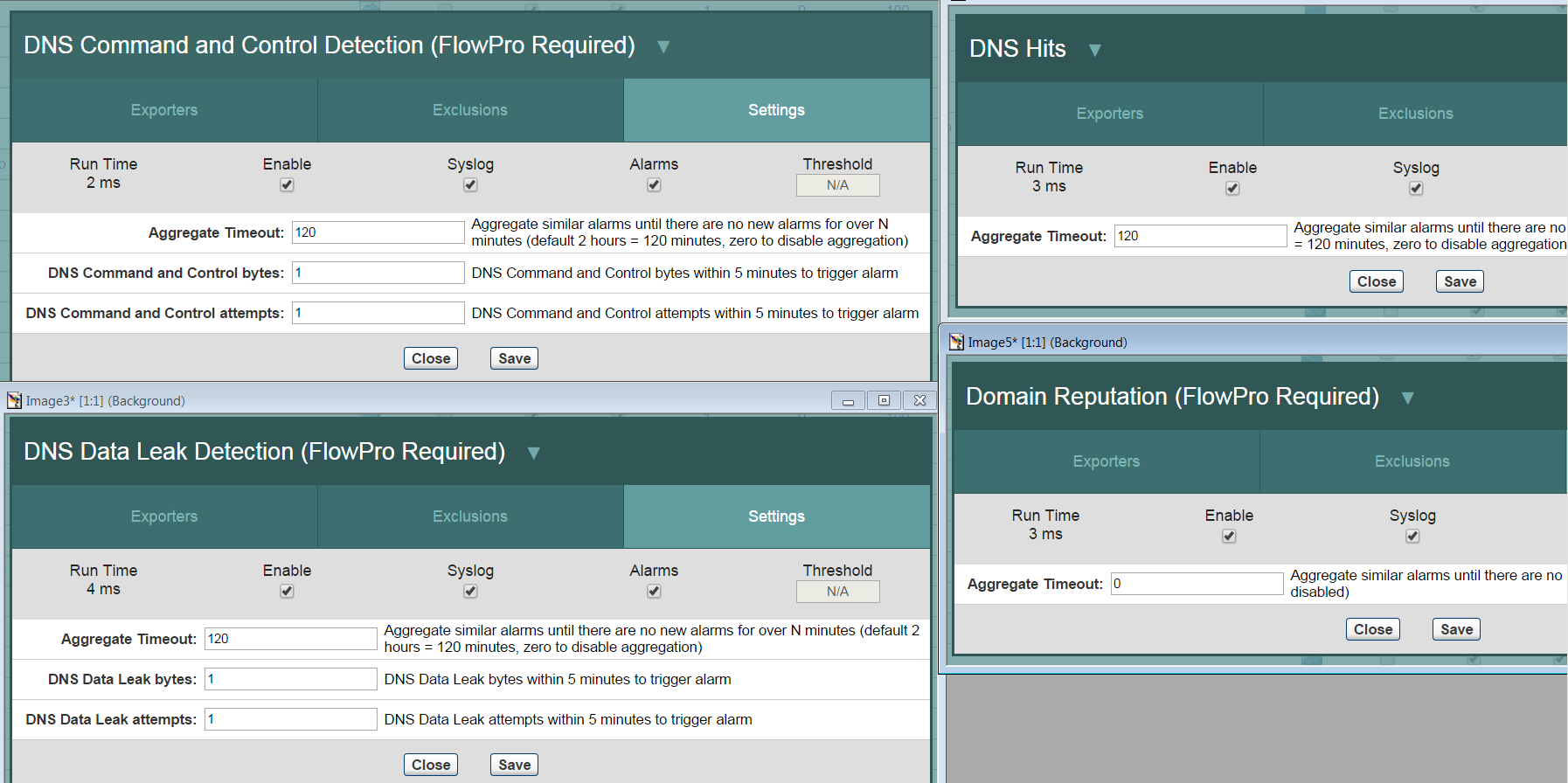The width and height of the screenshot is (1568, 783).
Task: Minimize the Image3 background window
Action: click(x=847, y=400)
